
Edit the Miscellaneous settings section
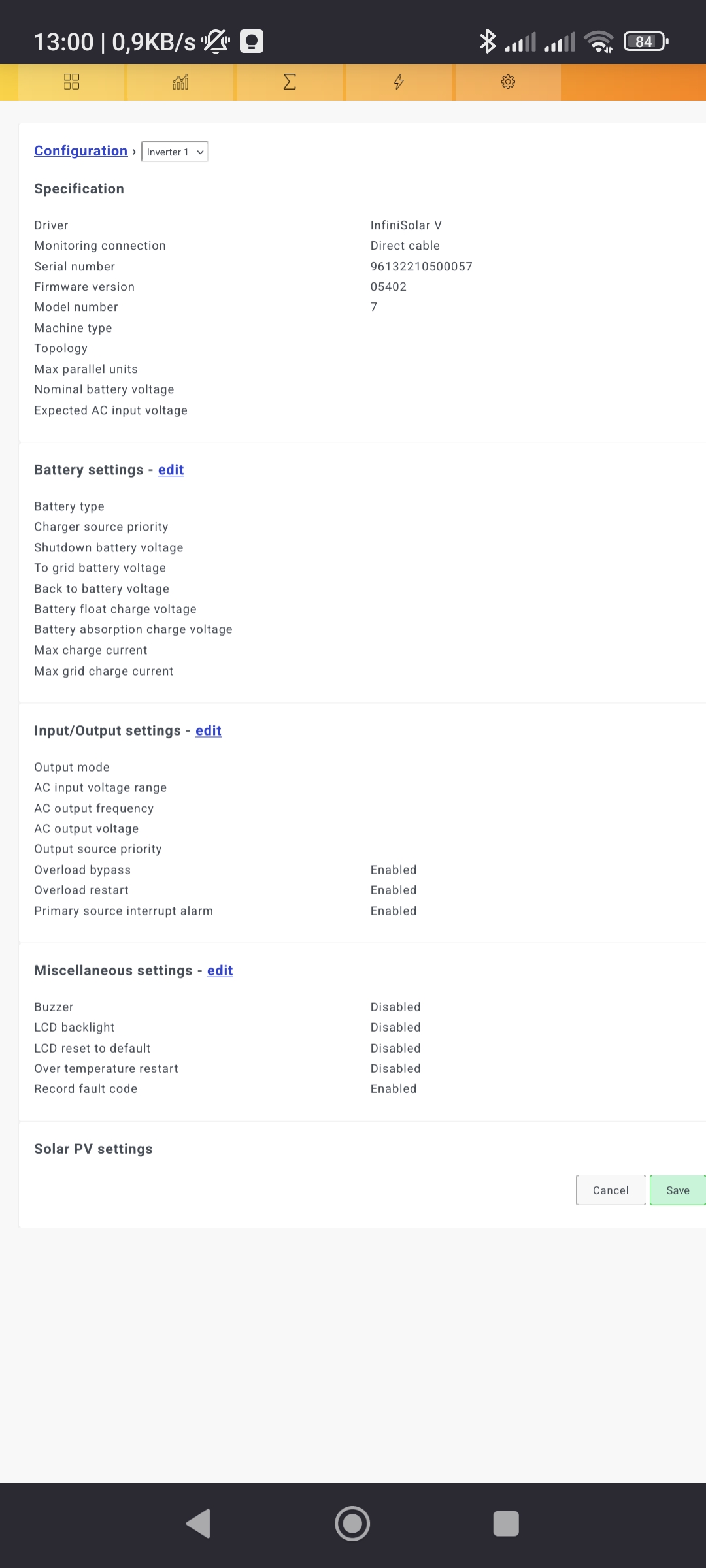(220, 970)
